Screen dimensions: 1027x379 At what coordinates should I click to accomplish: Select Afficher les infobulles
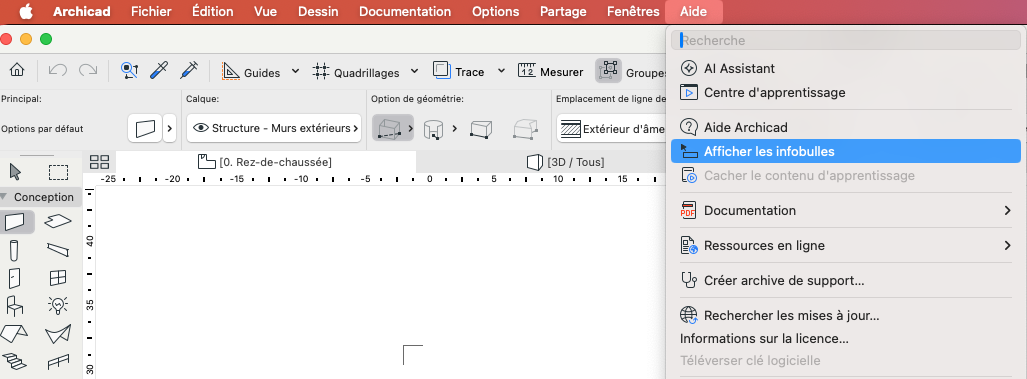[846, 151]
